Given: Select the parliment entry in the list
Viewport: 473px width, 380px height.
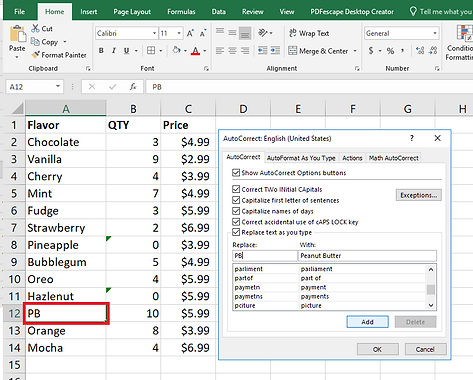Looking at the screenshot, I should click(329, 269).
